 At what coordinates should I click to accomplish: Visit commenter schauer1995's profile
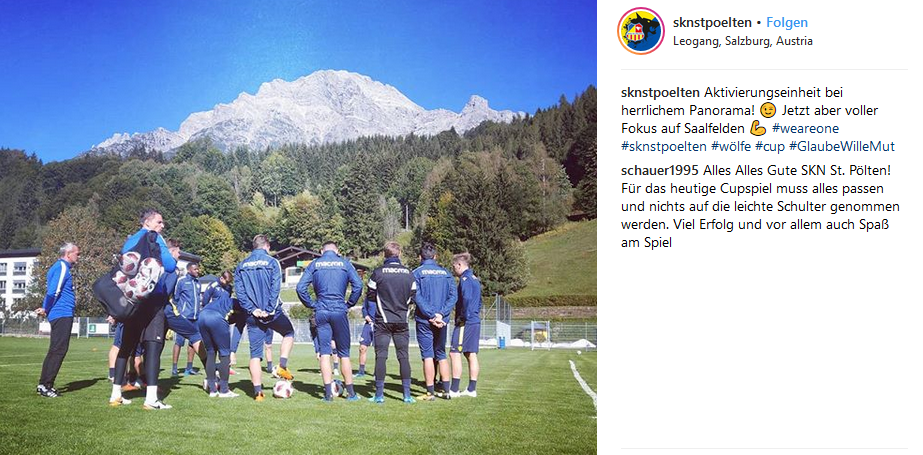coord(659,171)
